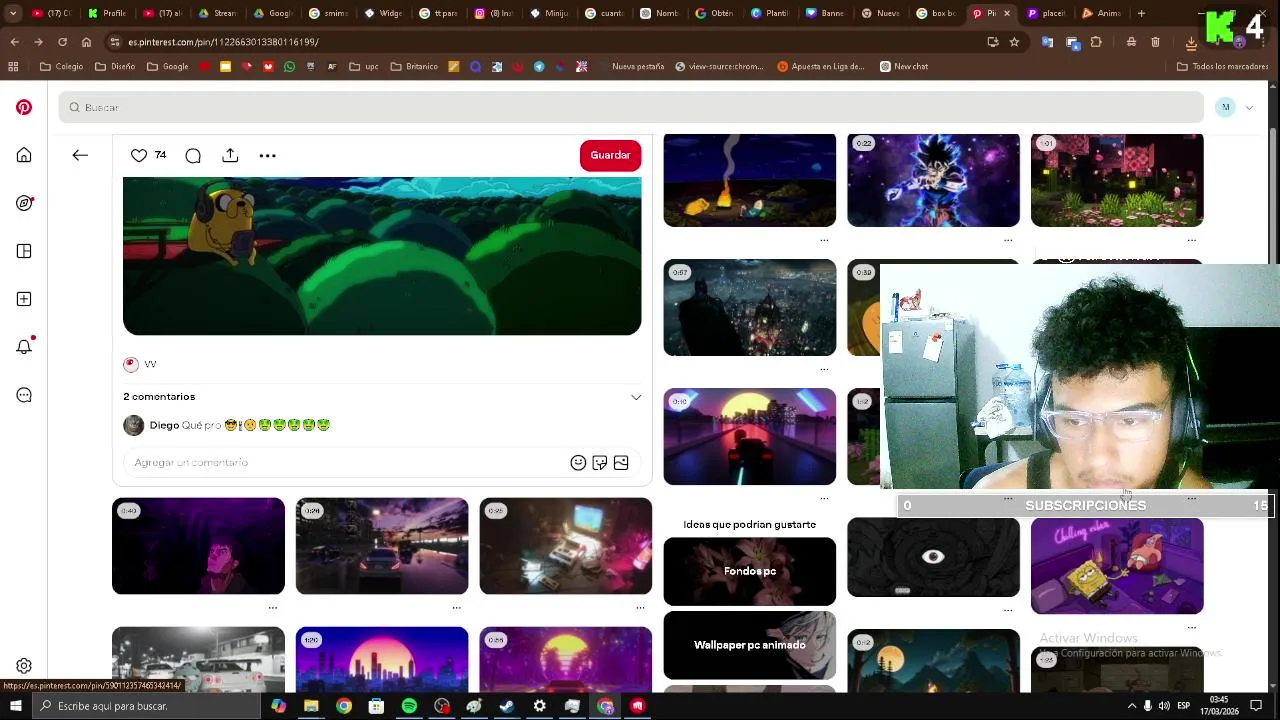Image resolution: width=1280 pixels, height=720 pixels.
Task: Open the Britanico bookmarks folder
Action: [414, 66]
